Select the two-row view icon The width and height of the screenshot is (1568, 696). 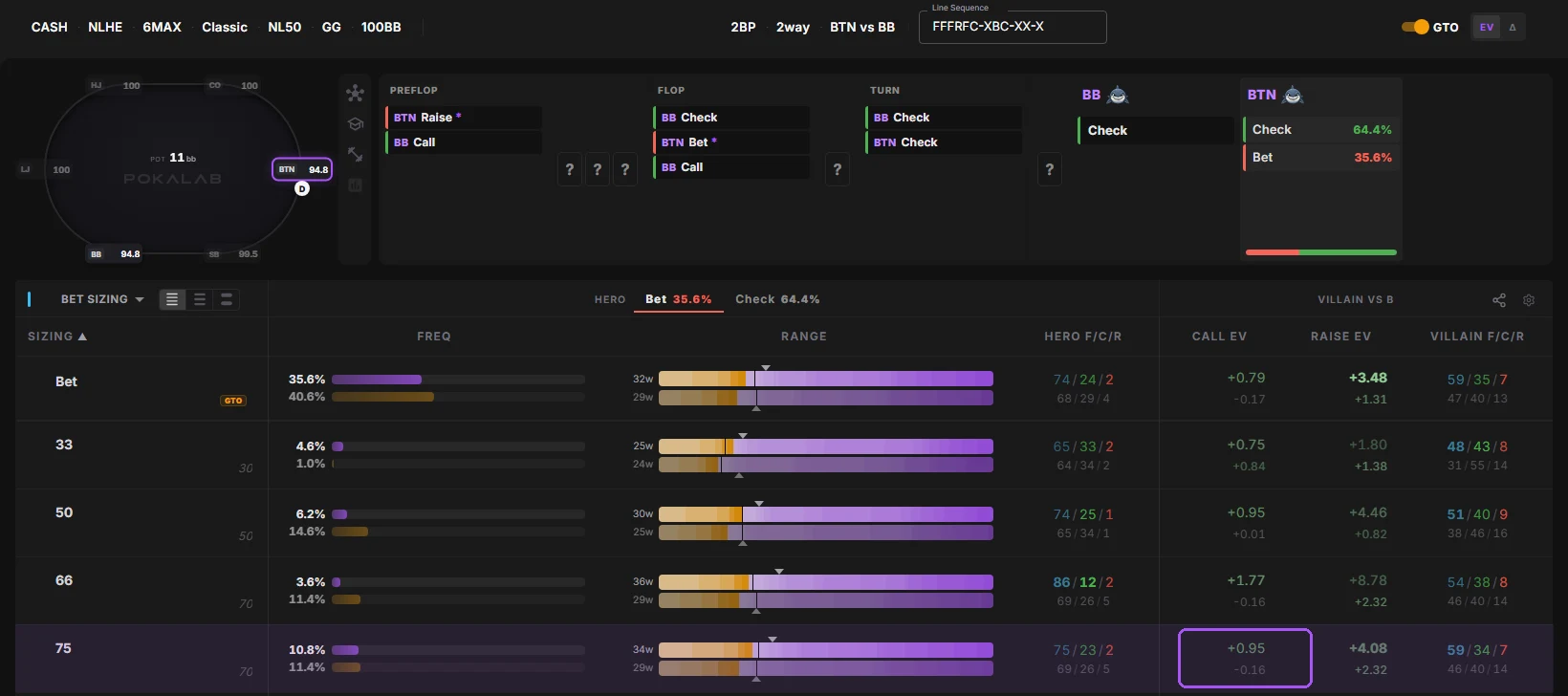pos(227,299)
